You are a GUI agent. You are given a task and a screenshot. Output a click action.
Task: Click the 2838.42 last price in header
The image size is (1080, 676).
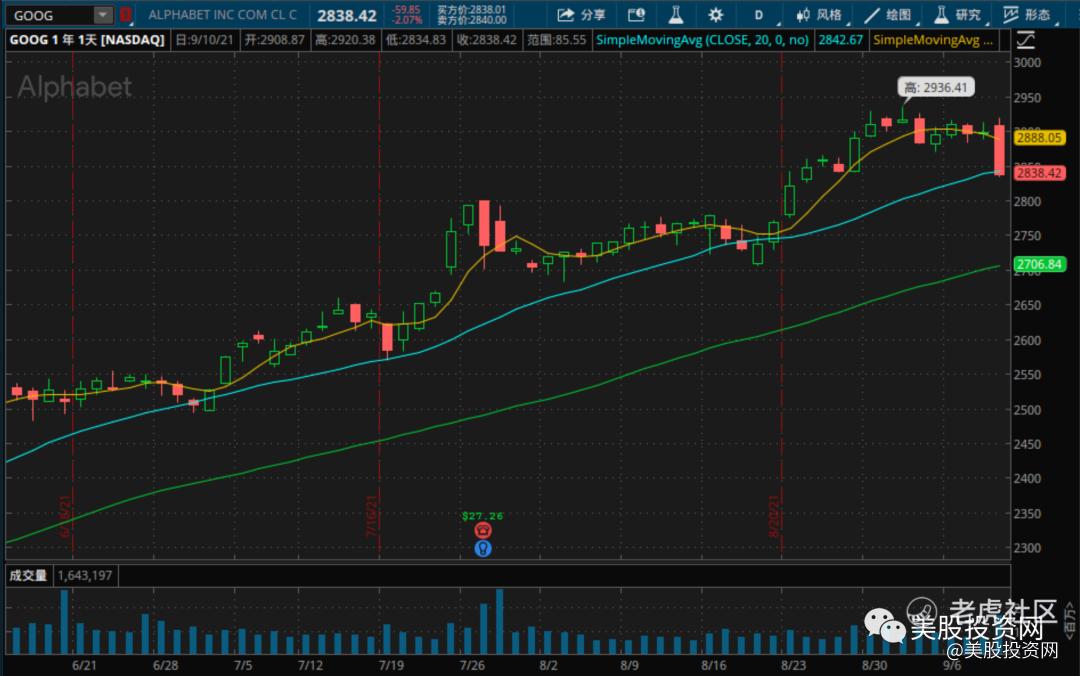pyautogui.click(x=346, y=15)
